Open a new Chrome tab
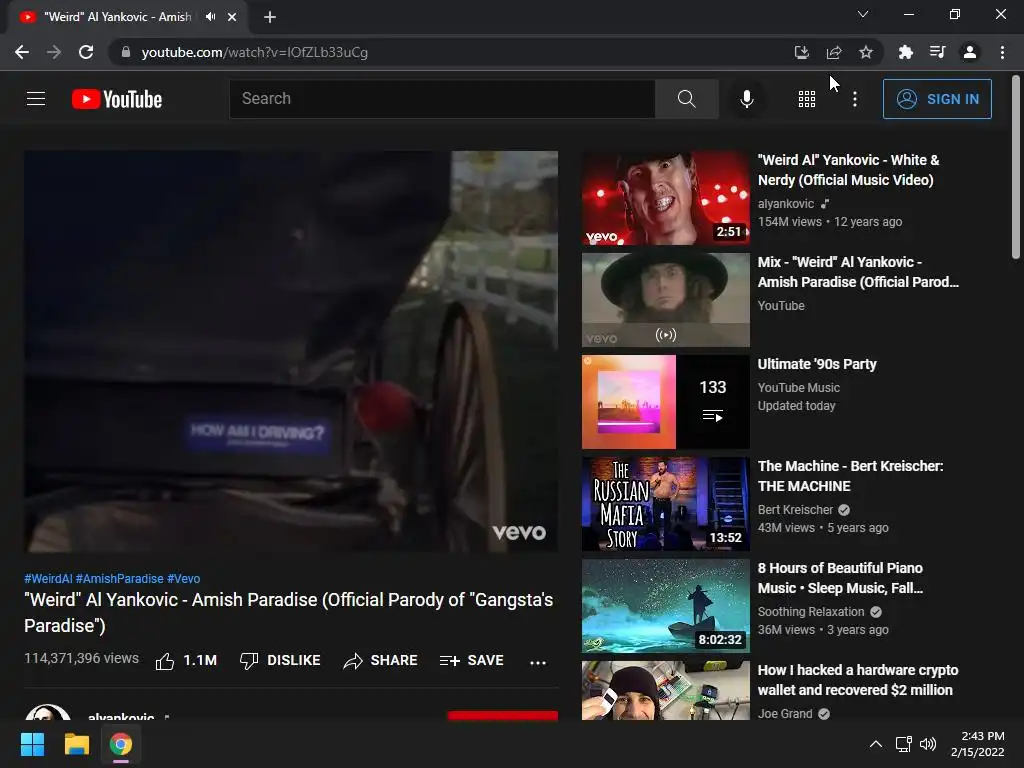 coord(270,17)
